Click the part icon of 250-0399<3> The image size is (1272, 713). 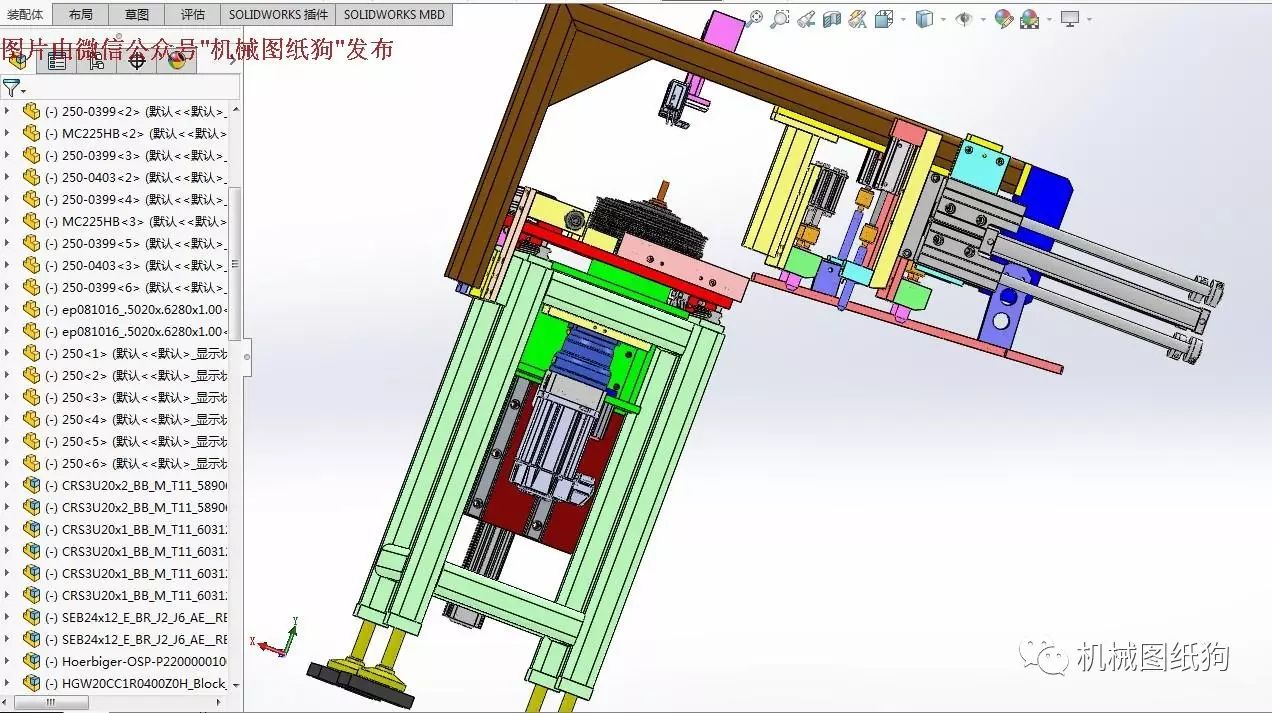tap(31, 155)
